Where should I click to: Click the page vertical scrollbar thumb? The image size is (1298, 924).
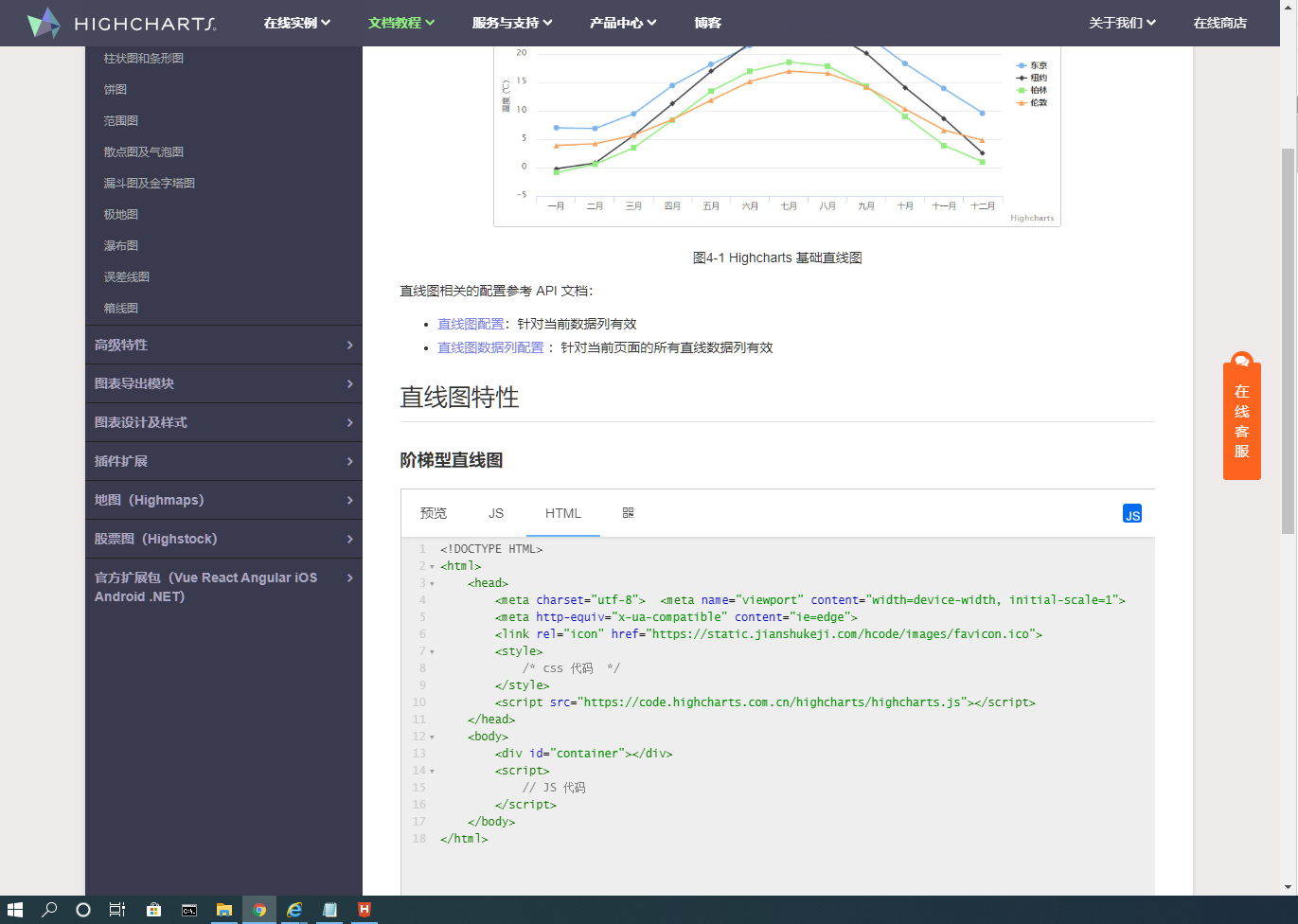[1288, 341]
